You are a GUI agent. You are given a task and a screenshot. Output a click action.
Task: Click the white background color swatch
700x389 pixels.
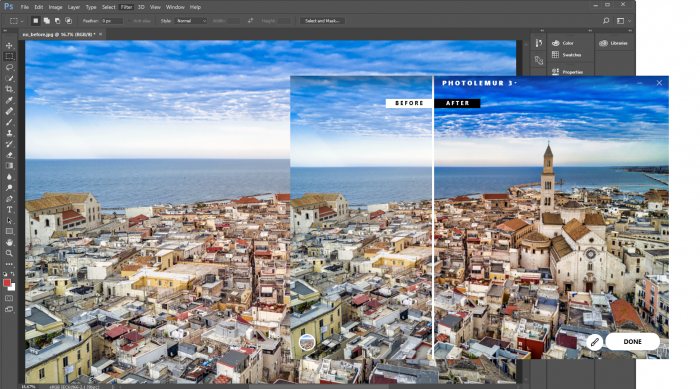pyautogui.click(x=12, y=288)
